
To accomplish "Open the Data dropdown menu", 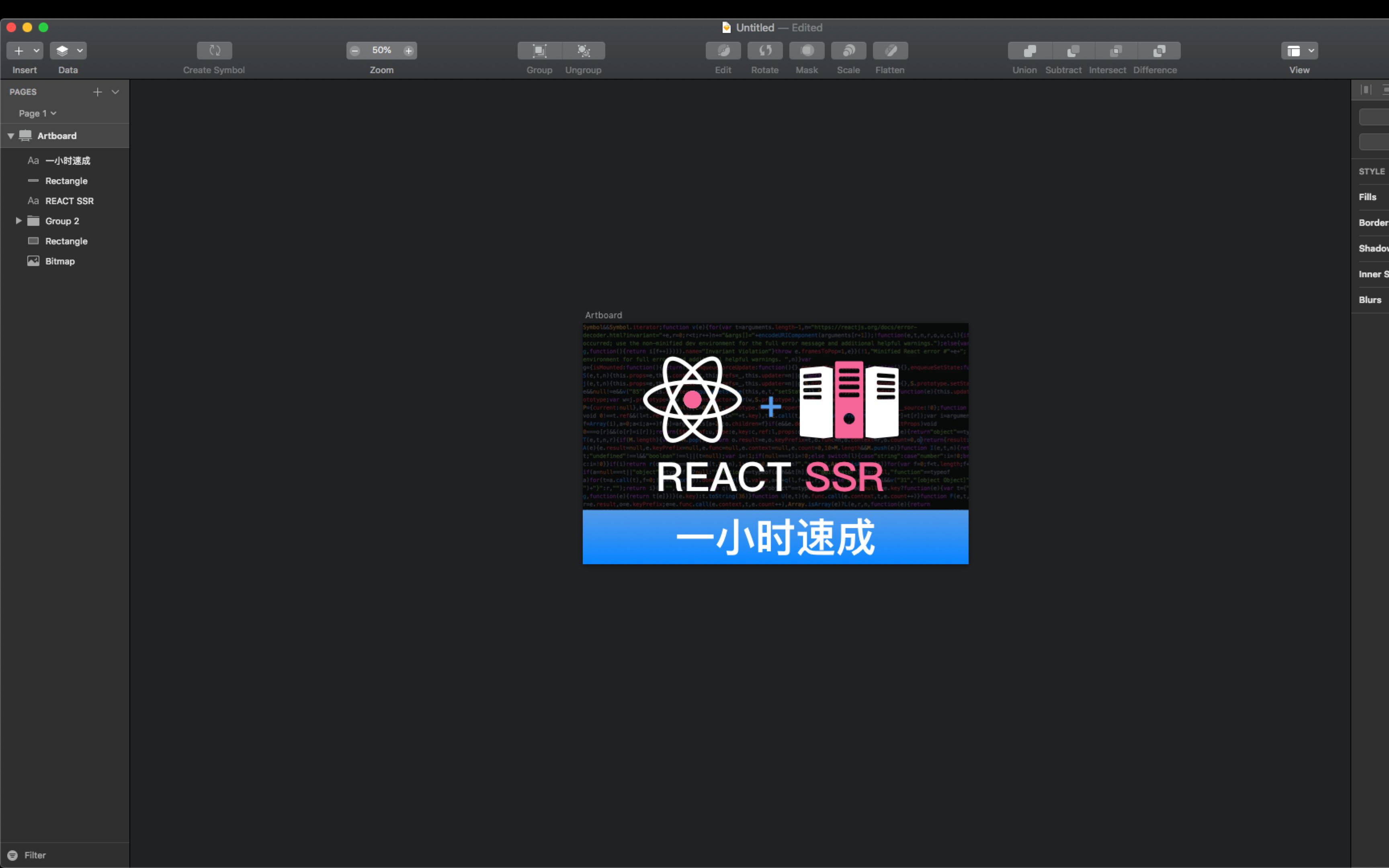I will [x=68, y=51].
